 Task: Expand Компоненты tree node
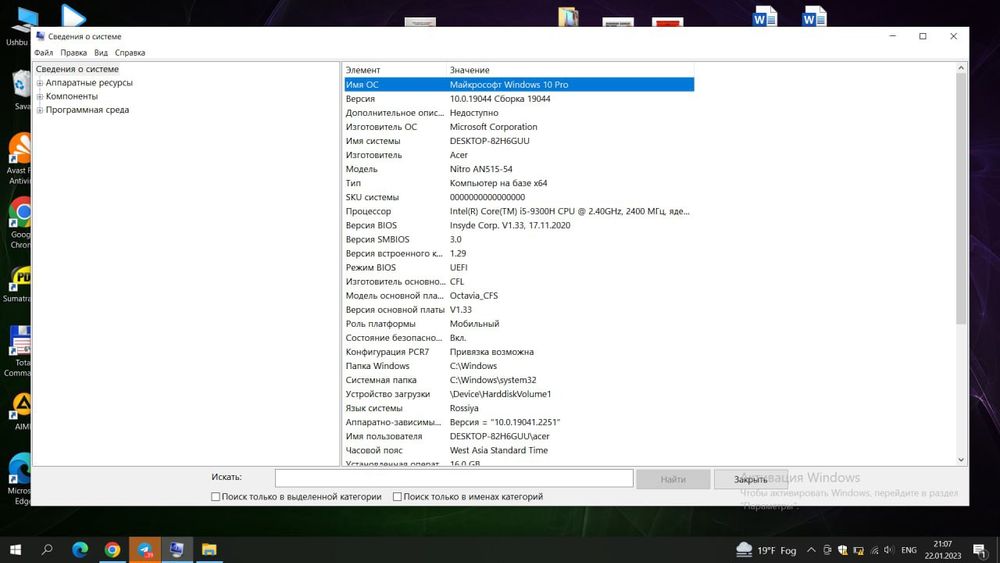coord(40,96)
